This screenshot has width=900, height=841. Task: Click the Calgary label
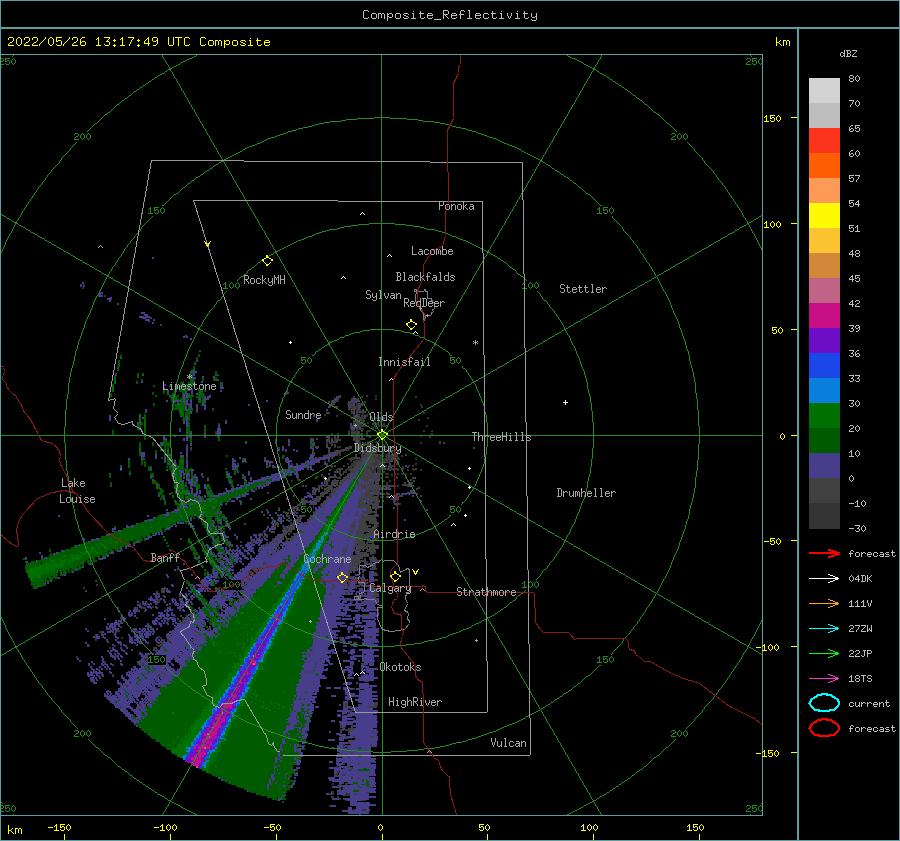pyautogui.click(x=390, y=588)
